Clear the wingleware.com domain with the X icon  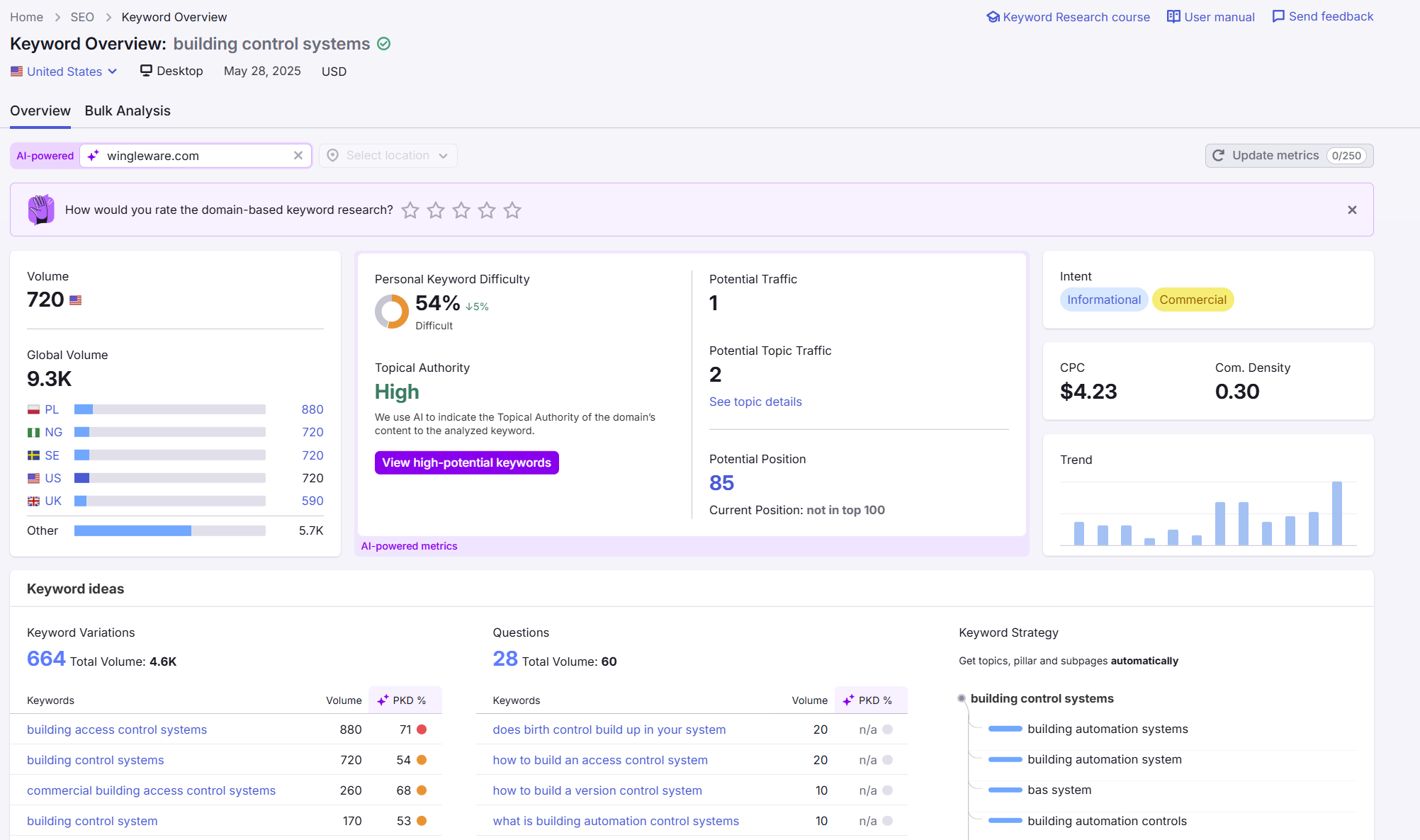[x=298, y=156]
